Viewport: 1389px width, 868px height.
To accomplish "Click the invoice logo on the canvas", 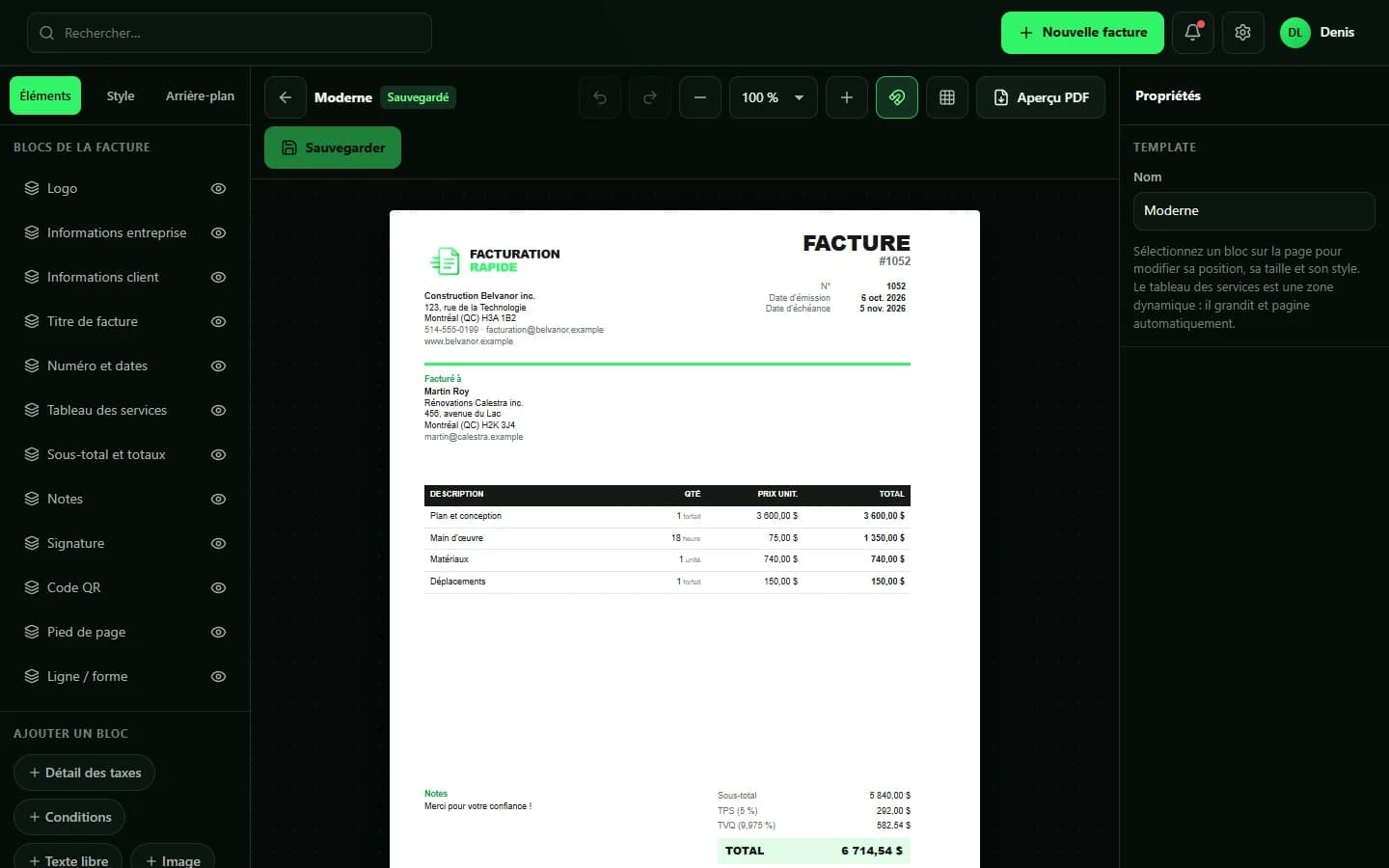I will pyautogui.click(x=494, y=260).
